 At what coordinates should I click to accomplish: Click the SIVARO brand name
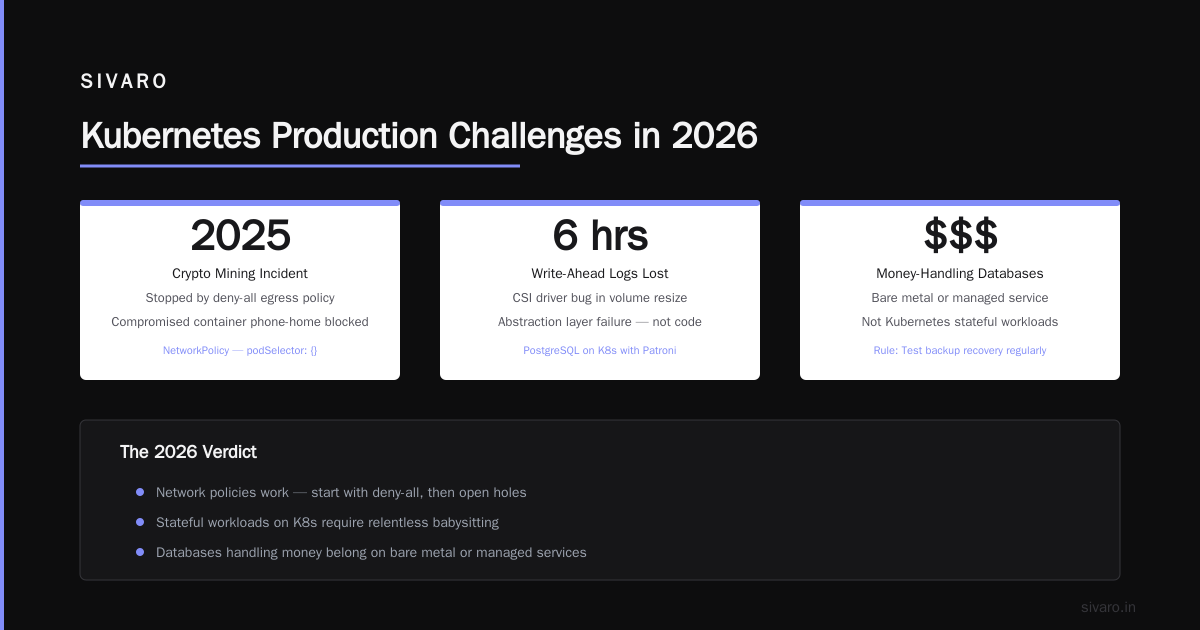click(124, 82)
